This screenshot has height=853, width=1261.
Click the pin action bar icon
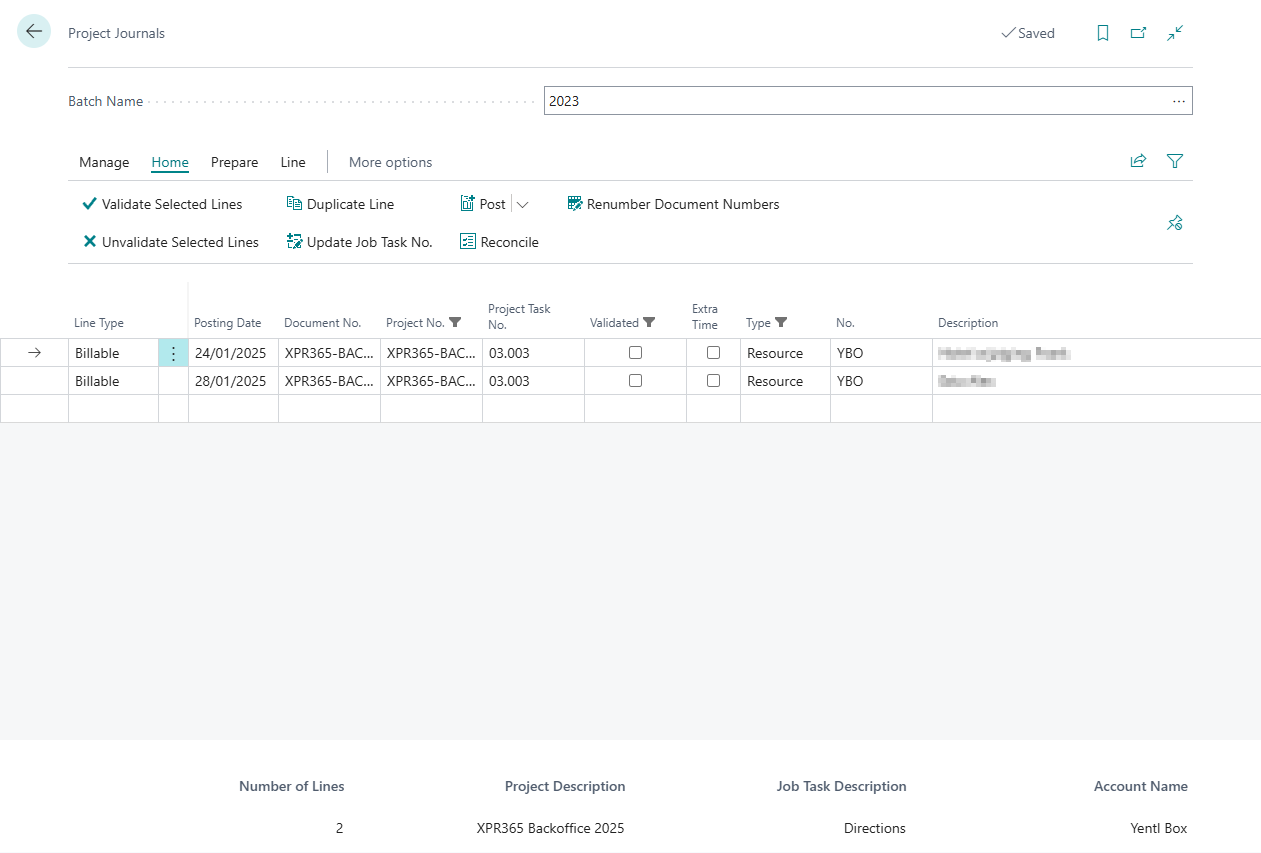[x=1175, y=223]
